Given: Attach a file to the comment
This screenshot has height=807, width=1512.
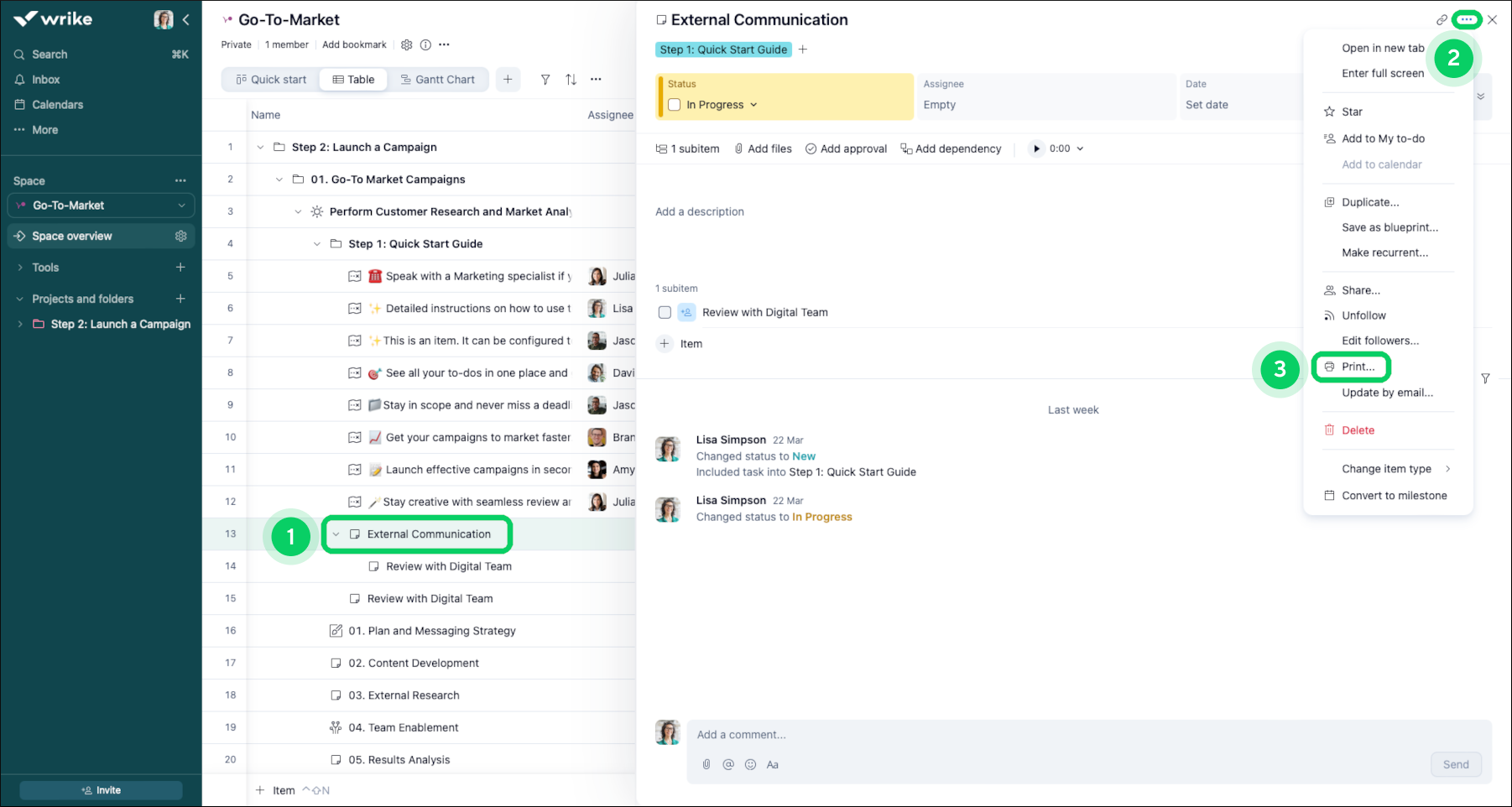Looking at the screenshot, I should [x=706, y=764].
